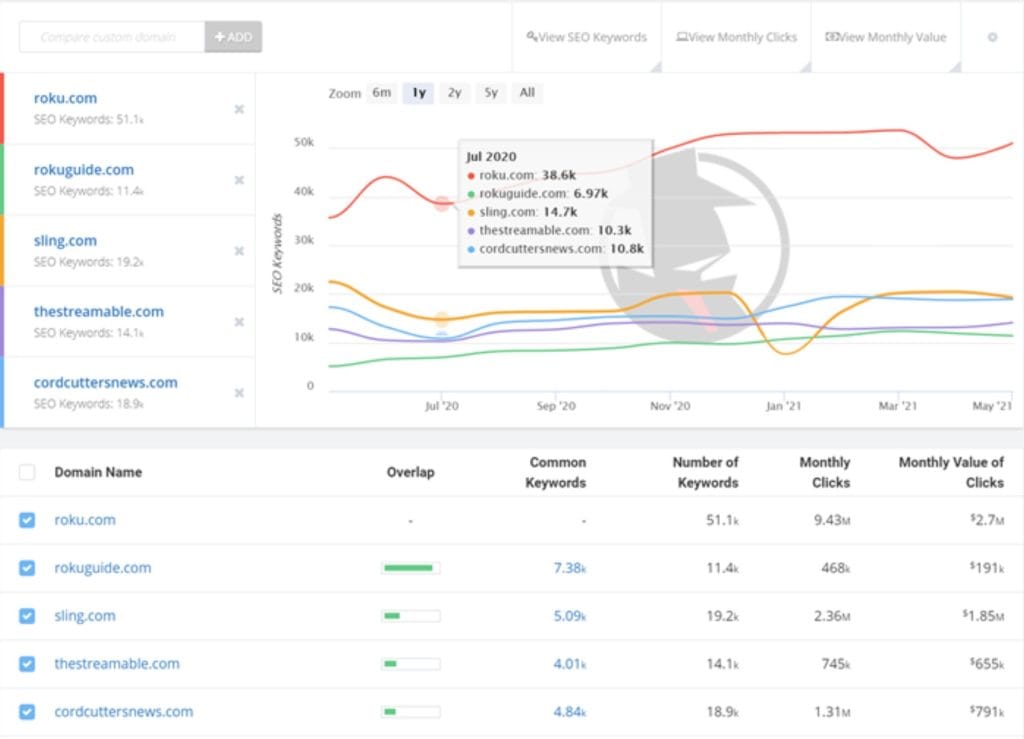Click the thestreamable.com overlap bar

[411, 664]
